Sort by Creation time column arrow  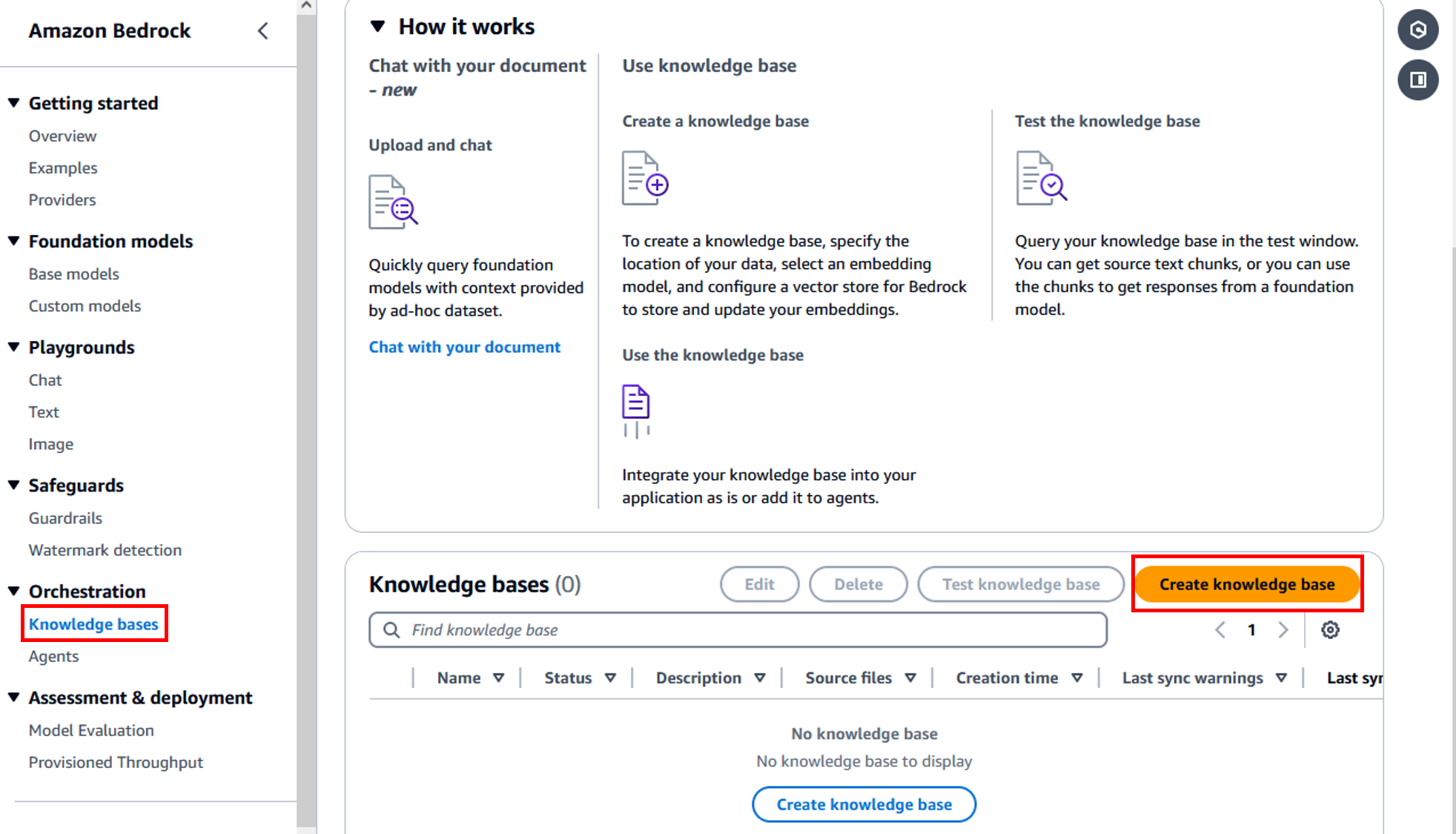pos(1077,678)
